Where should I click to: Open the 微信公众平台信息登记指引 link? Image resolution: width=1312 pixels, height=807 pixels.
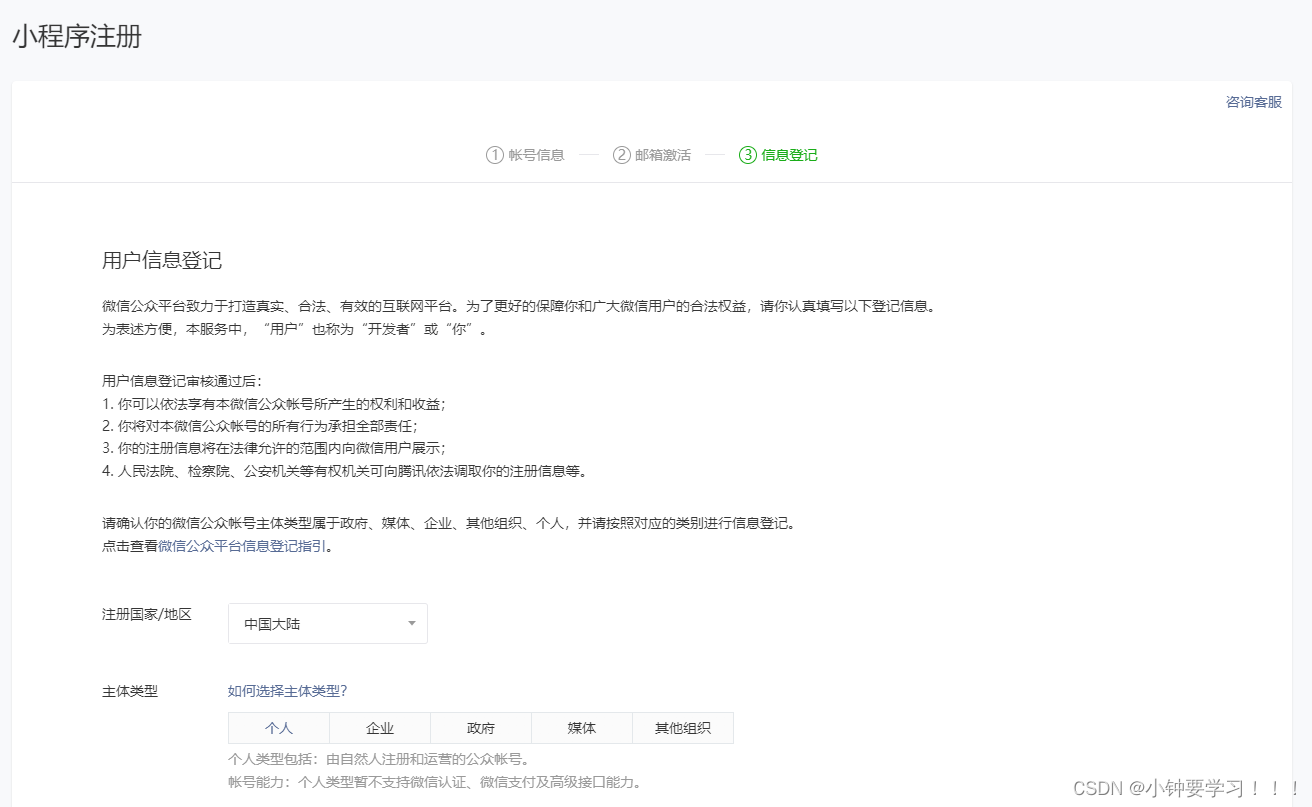click(x=242, y=546)
